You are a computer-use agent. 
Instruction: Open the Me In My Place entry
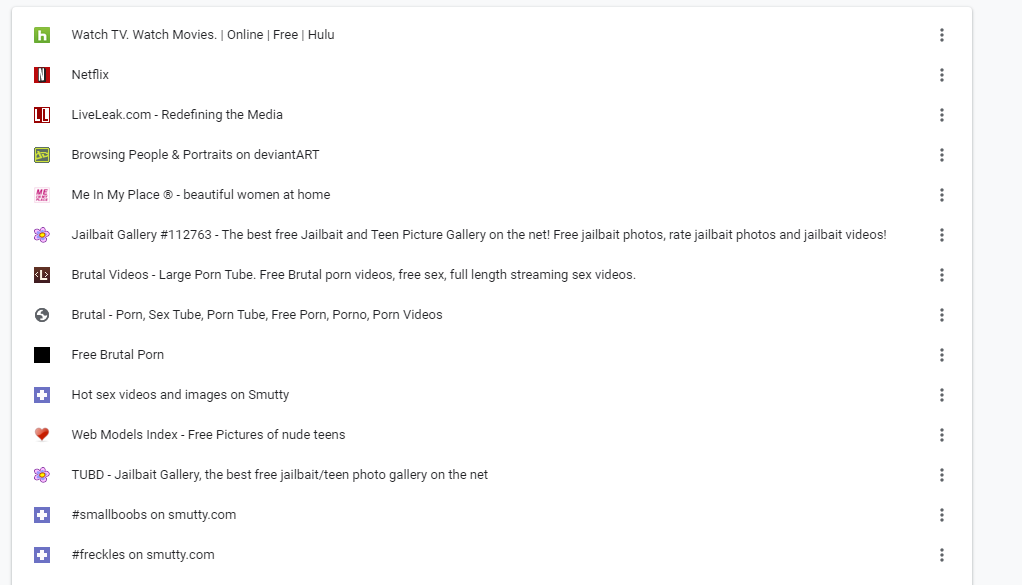point(200,195)
